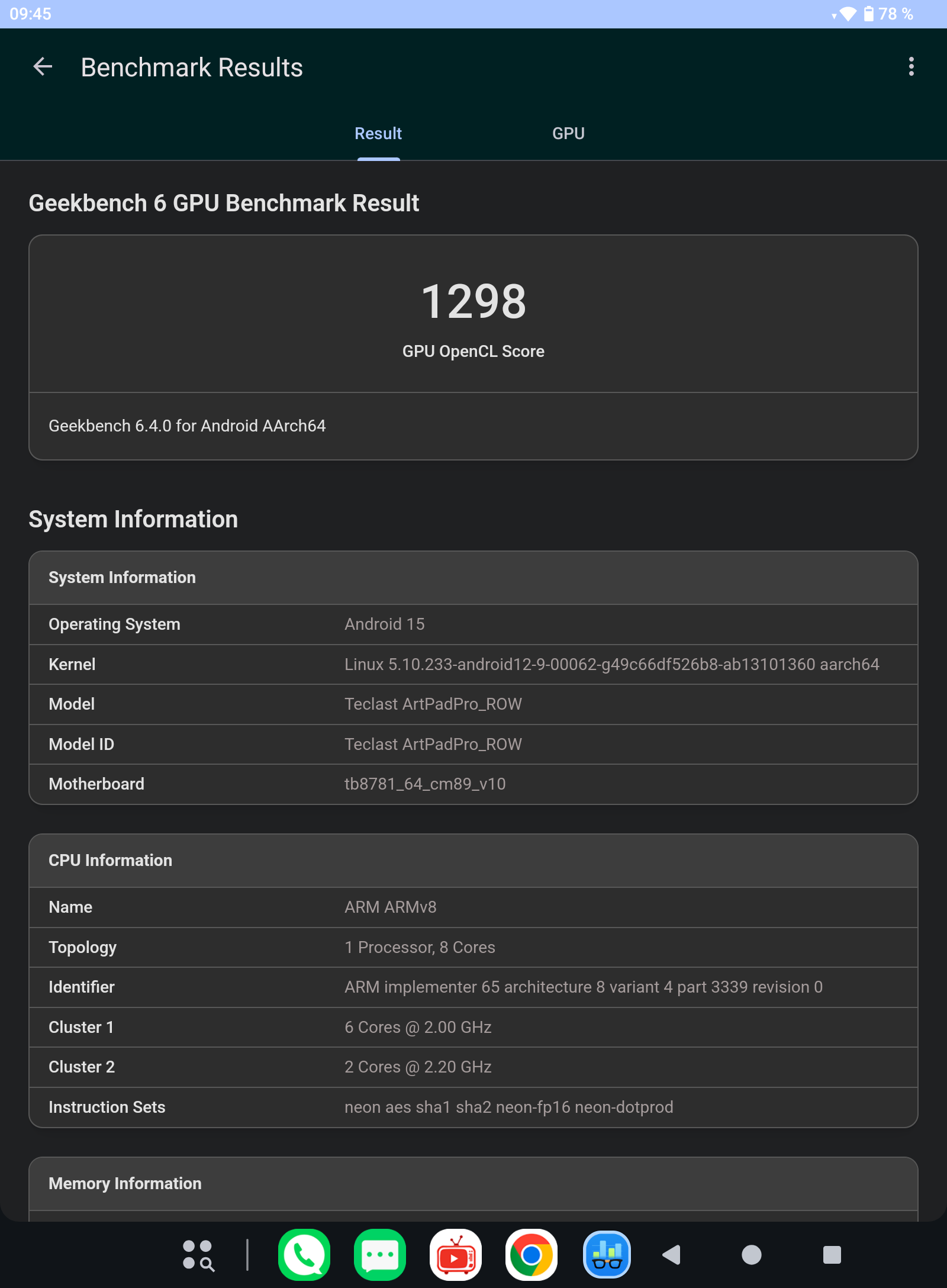
Task: Launch the green Phone app
Action: pos(304,1255)
